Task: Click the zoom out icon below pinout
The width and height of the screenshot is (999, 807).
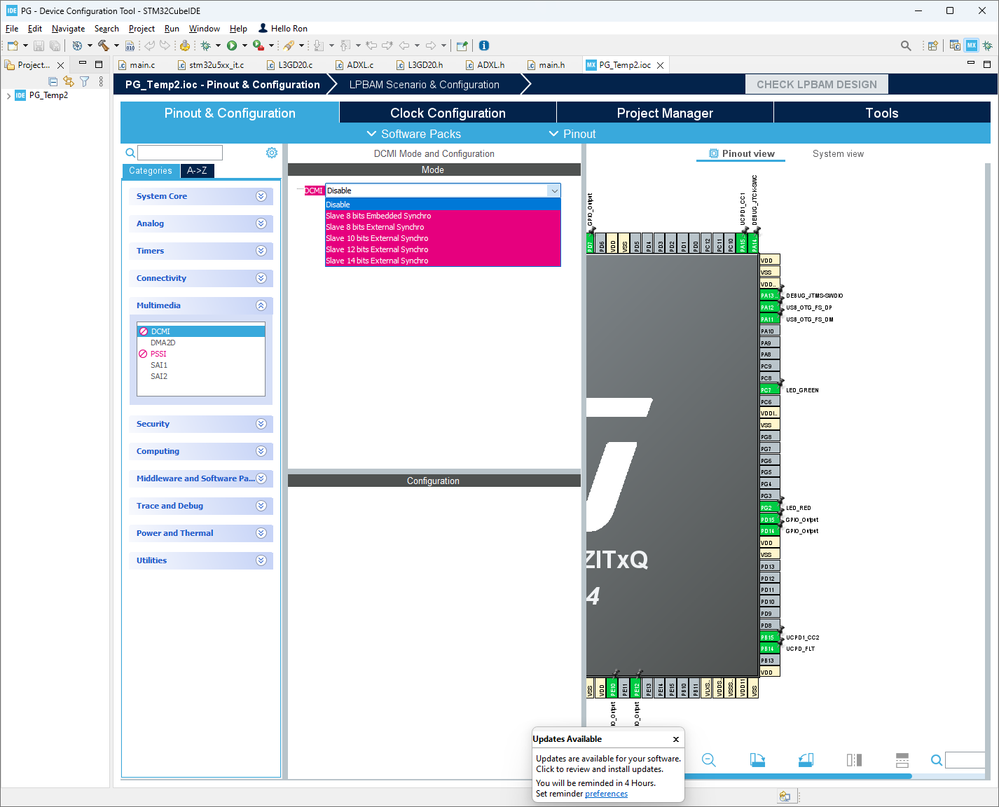Action: pos(708,759)
